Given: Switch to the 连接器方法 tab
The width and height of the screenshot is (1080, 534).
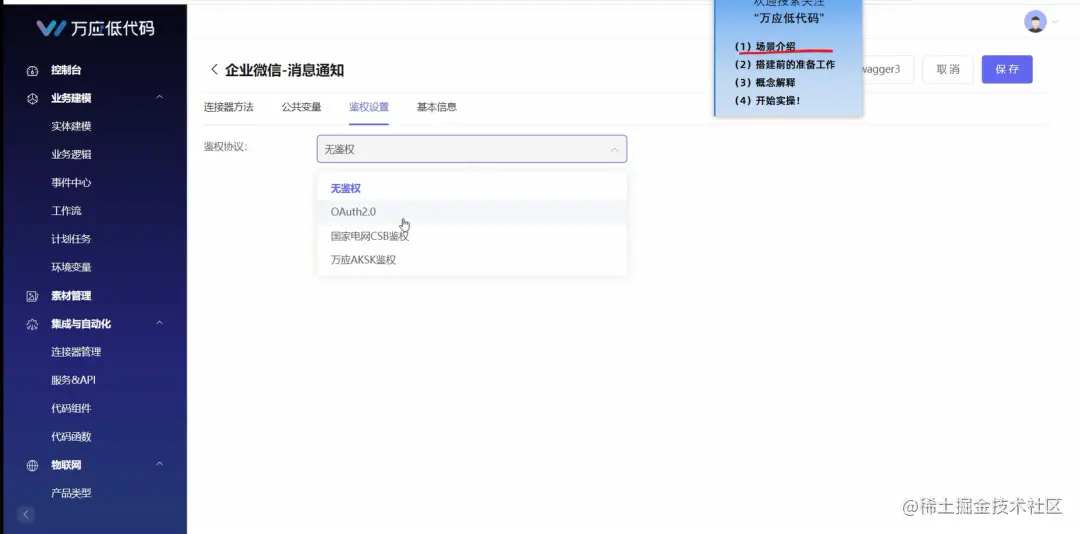Looking at the screenshot, I should click(229, 107).
